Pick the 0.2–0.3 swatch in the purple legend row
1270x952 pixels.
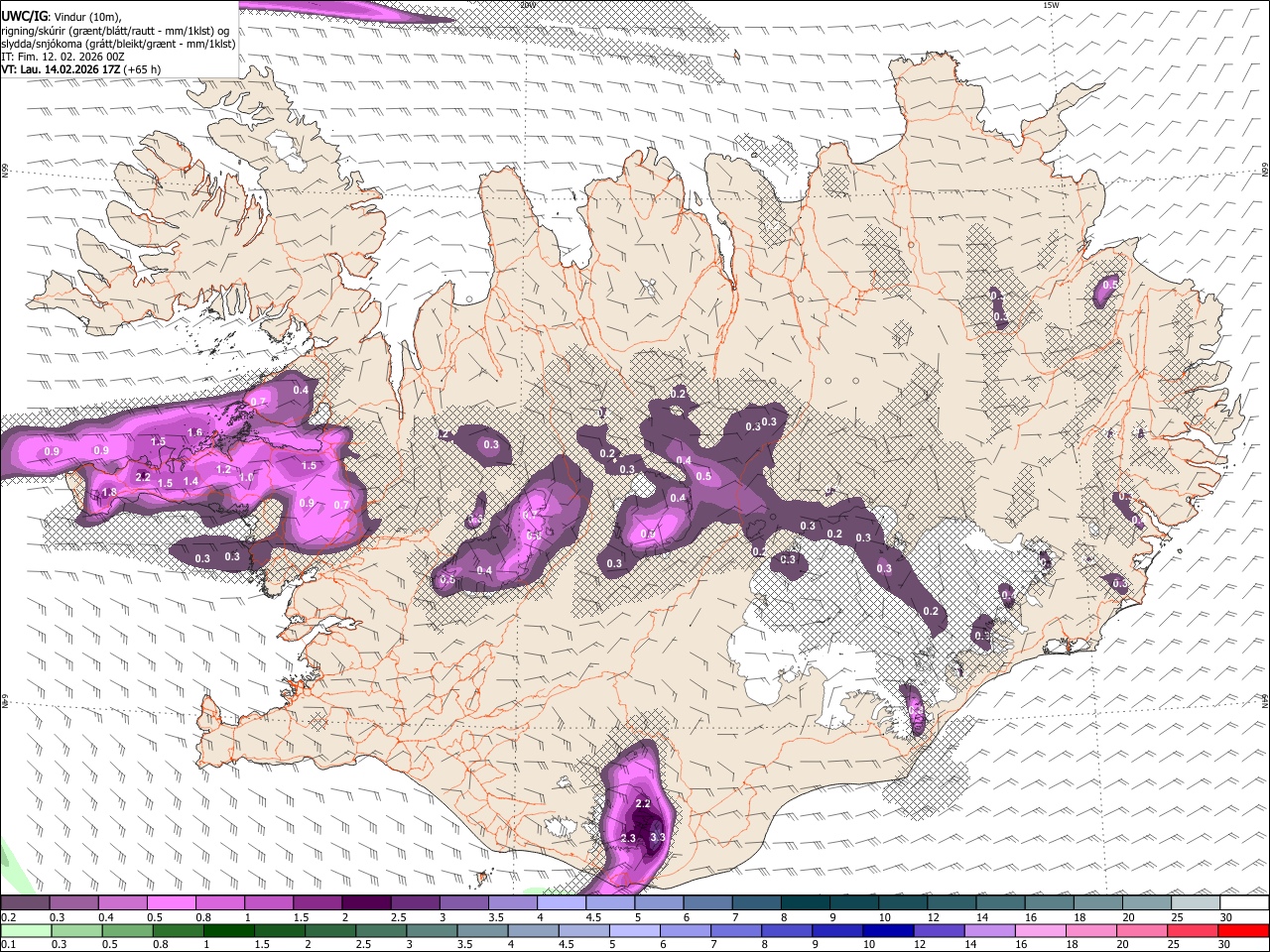coord(25,902)
